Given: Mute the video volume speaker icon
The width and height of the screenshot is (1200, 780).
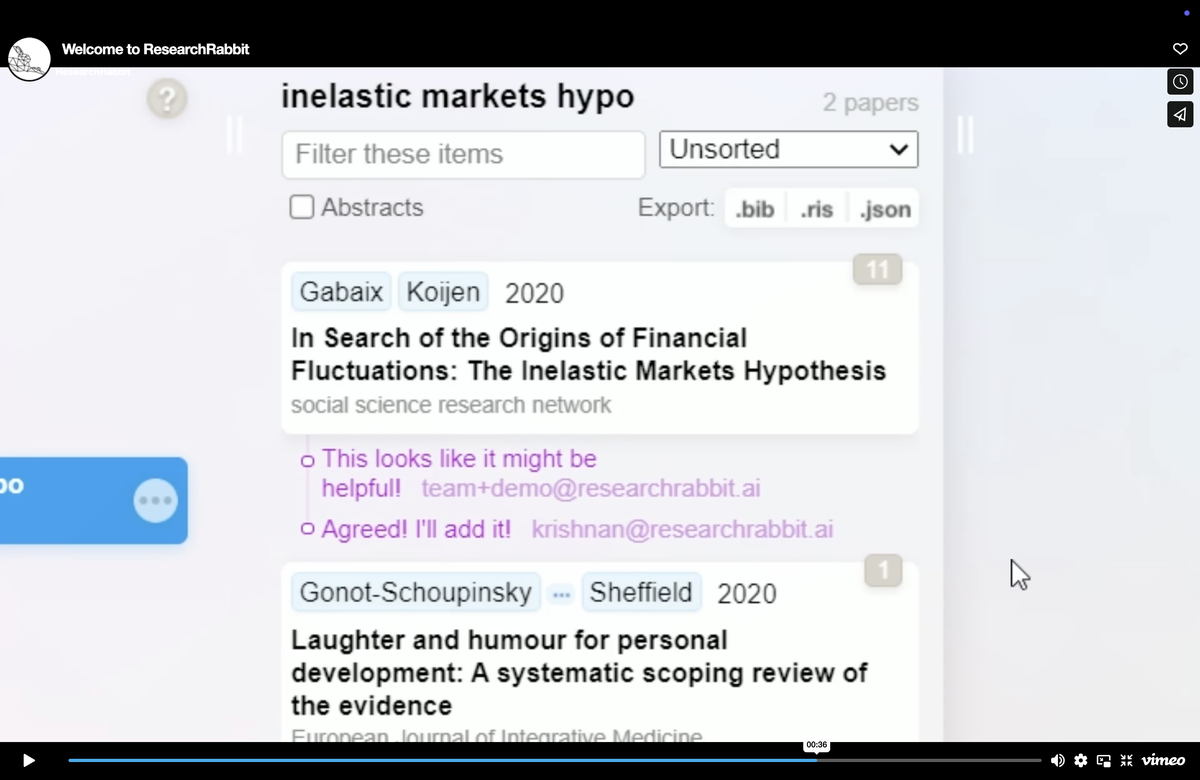Looking at the screenshot, I should click(x=1058, y=761).
